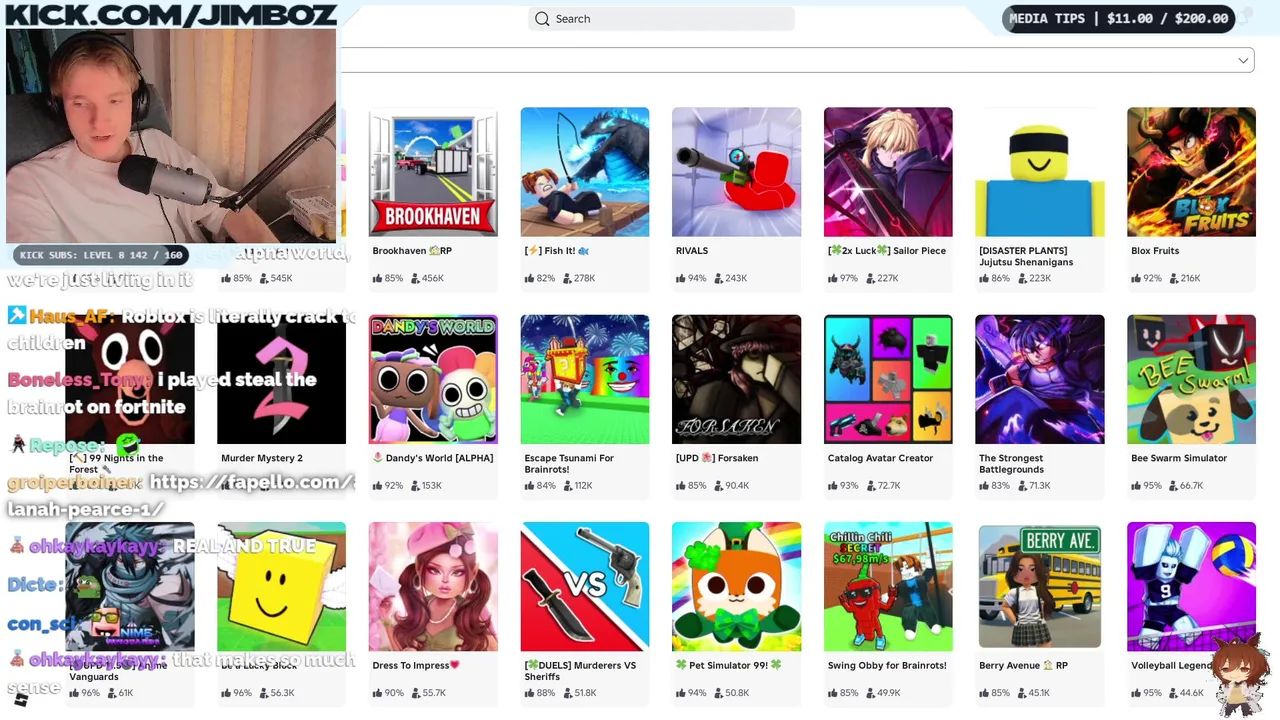
Task: Click the Sailor Piece title link
Action: (x=887, y=251)
